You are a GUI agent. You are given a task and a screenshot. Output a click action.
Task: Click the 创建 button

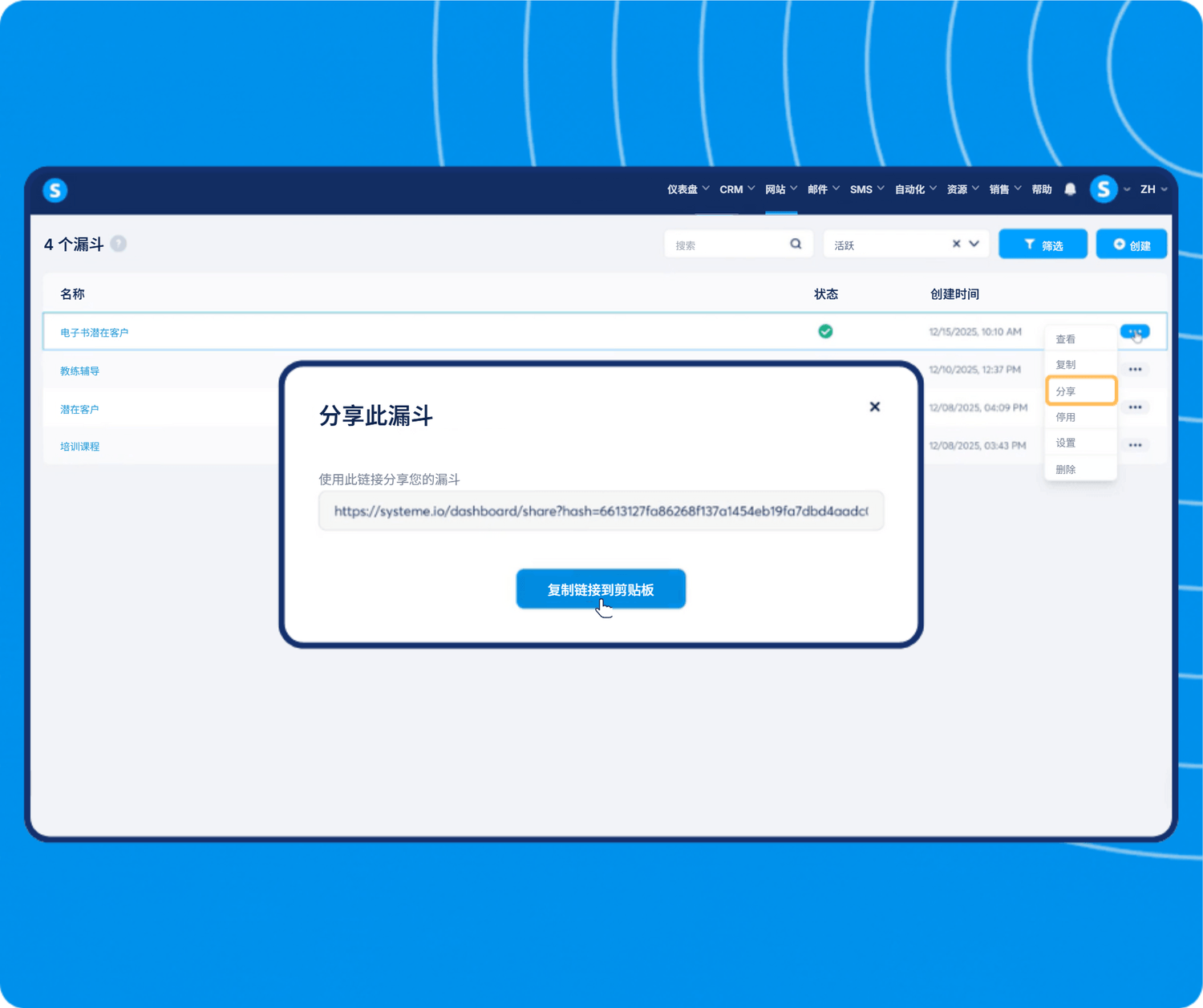point(1132,244)
